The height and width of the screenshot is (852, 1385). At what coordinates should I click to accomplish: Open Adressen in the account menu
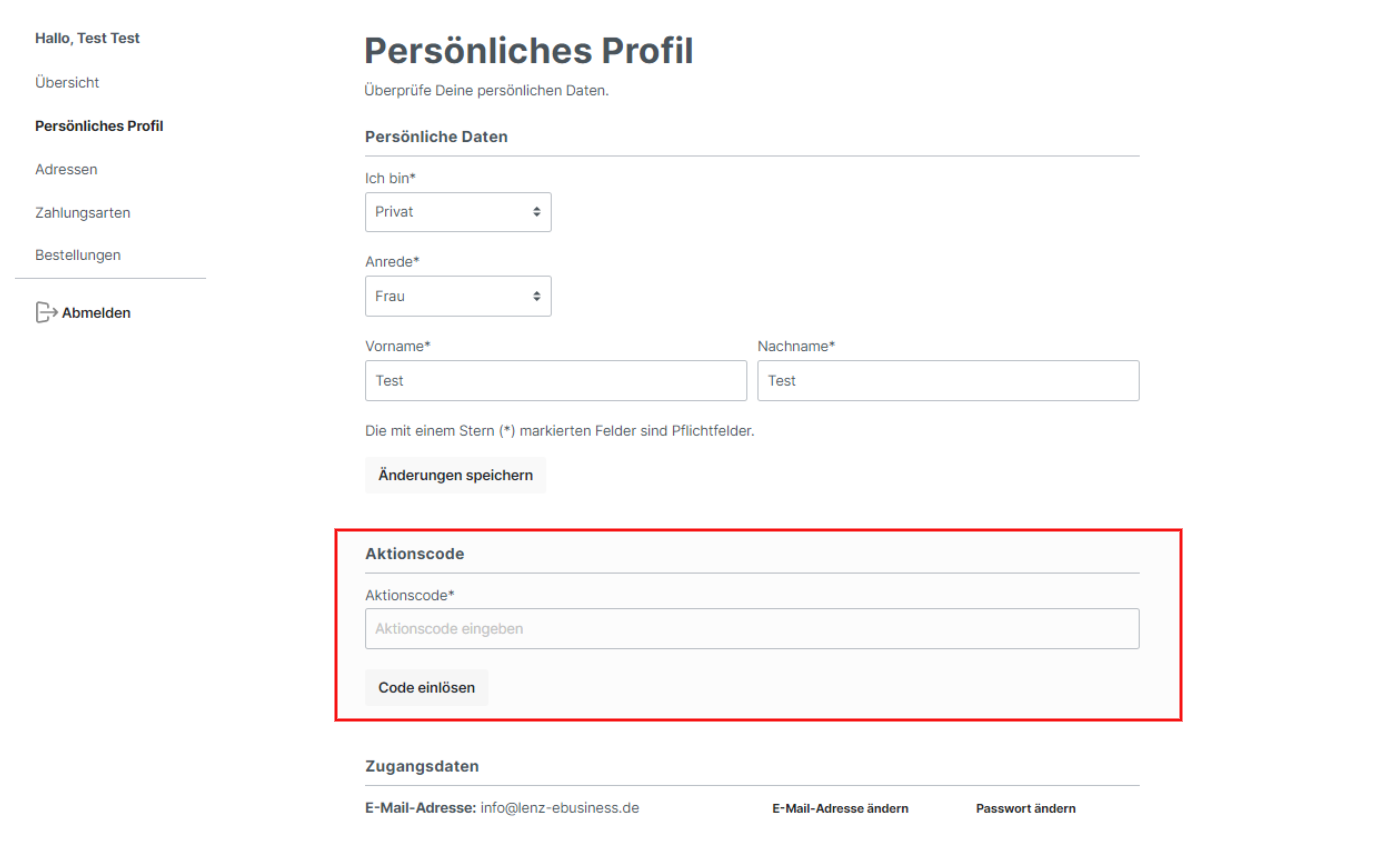pyautogui.click(x=66, y=169)
